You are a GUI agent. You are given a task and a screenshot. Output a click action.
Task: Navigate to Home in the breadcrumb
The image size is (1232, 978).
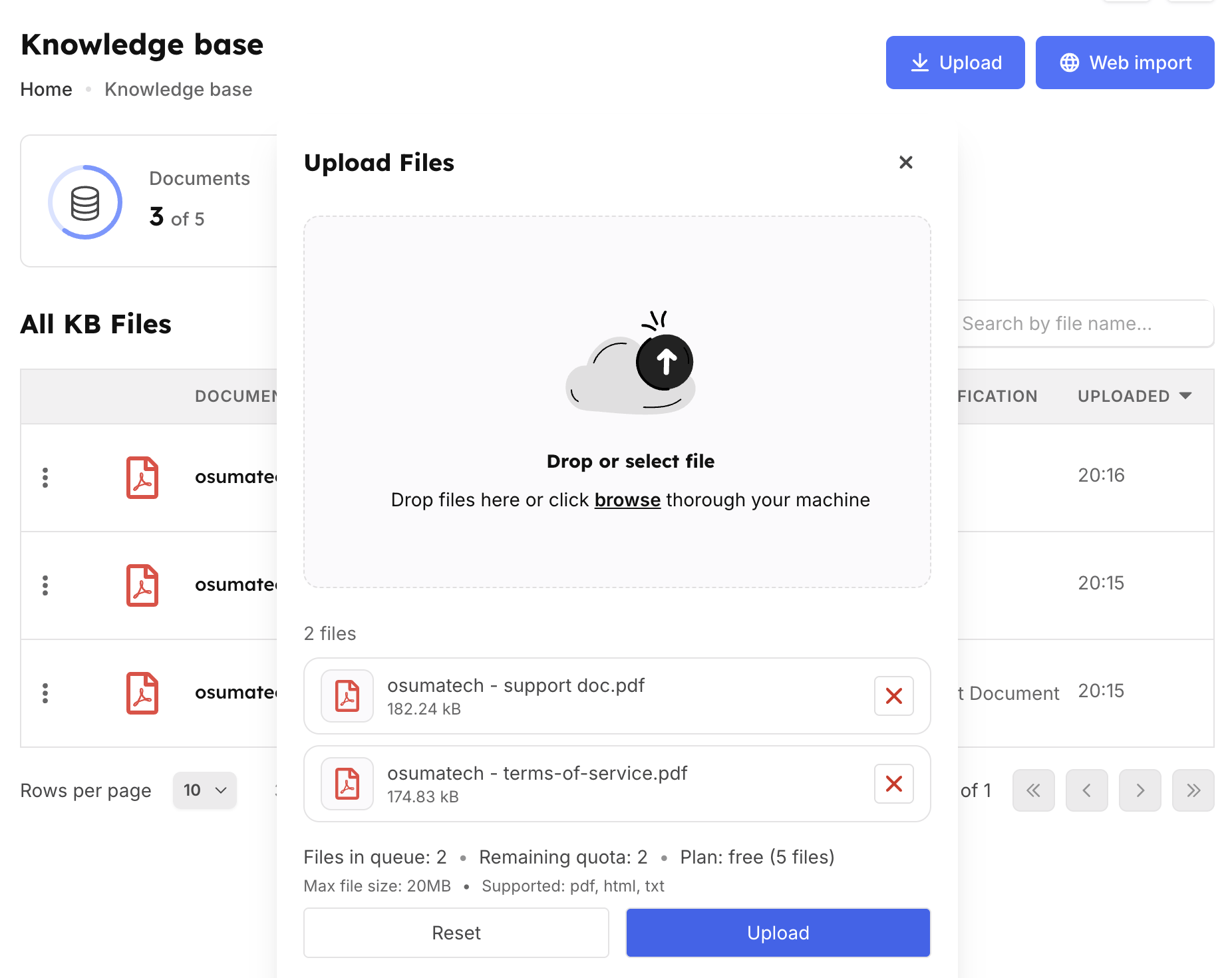click(x=46, y=89)
